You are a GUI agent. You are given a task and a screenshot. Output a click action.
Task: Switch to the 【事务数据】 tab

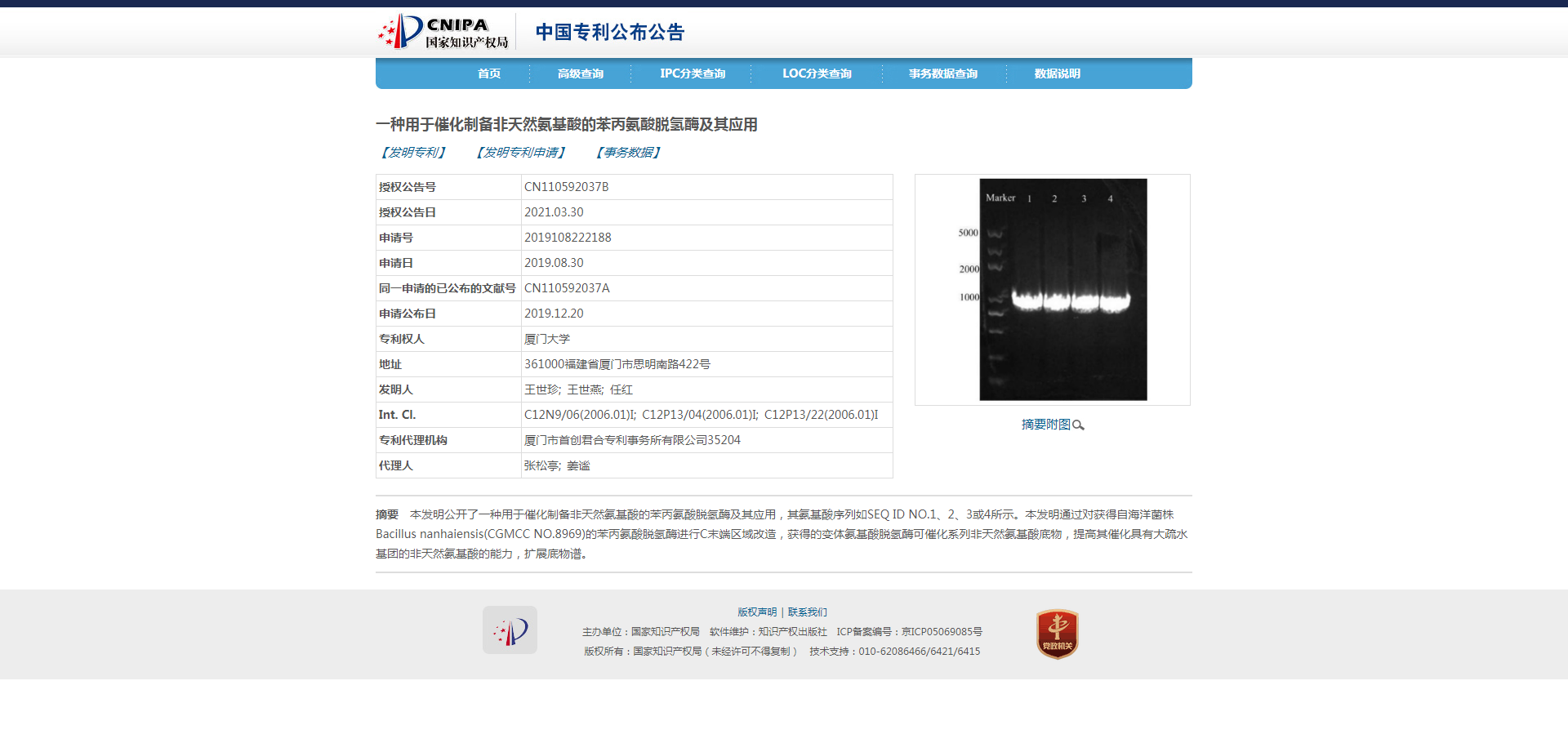point(628,153)
